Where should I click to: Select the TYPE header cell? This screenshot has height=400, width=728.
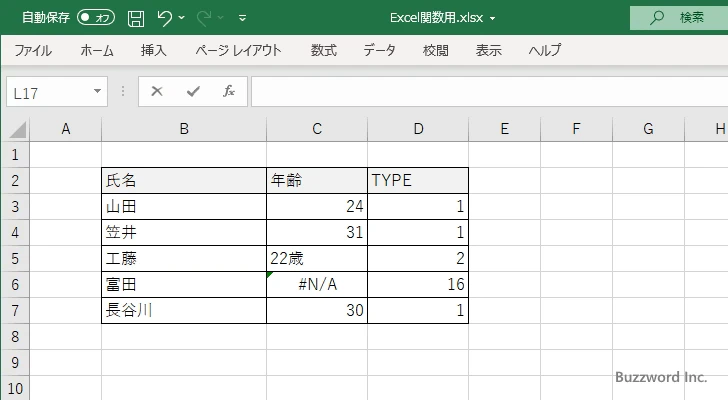pyautogui.click(x=418, y=181)
